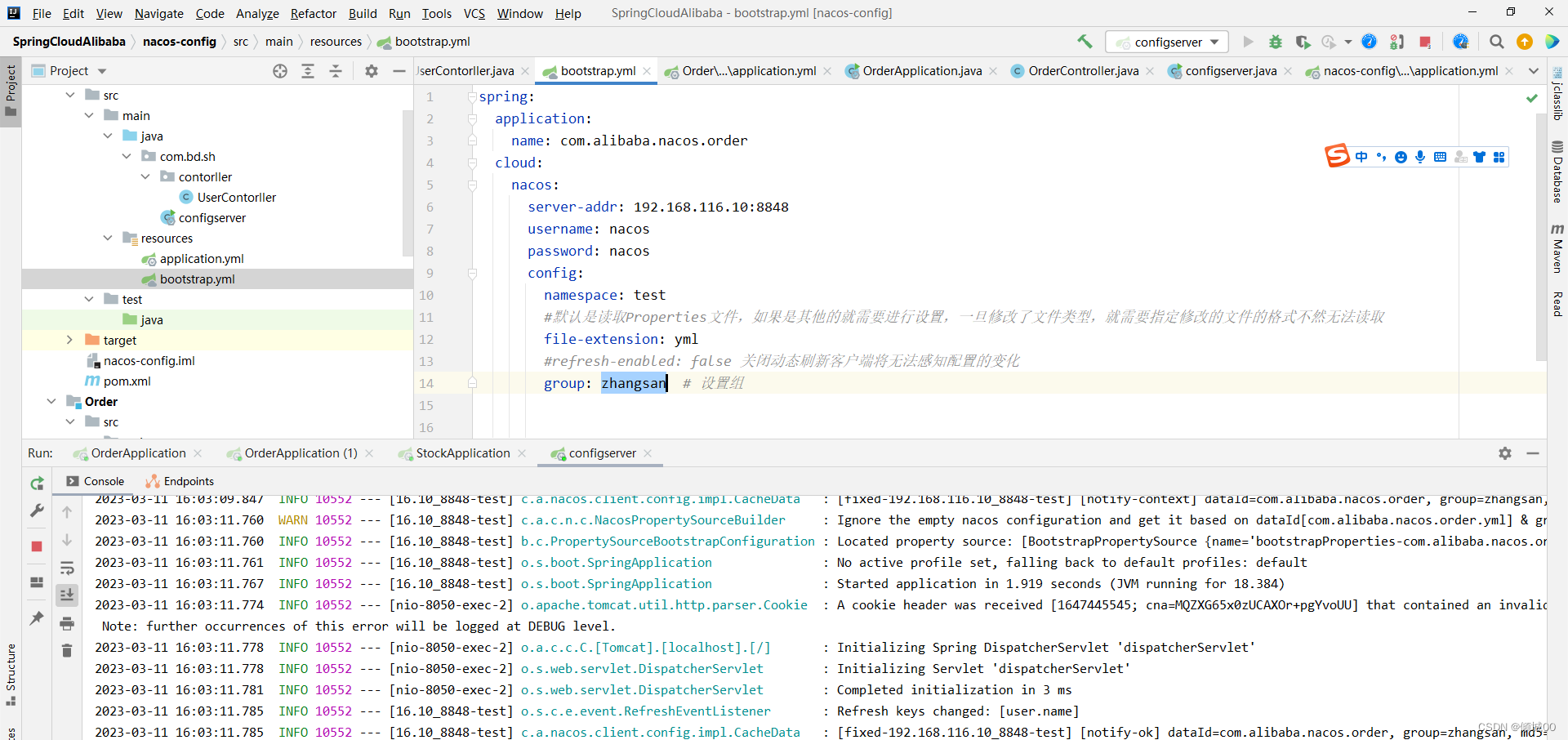This screenshot has width=1568, height=740.
Task: Hide the Project tool window
Action: (399, 71)
